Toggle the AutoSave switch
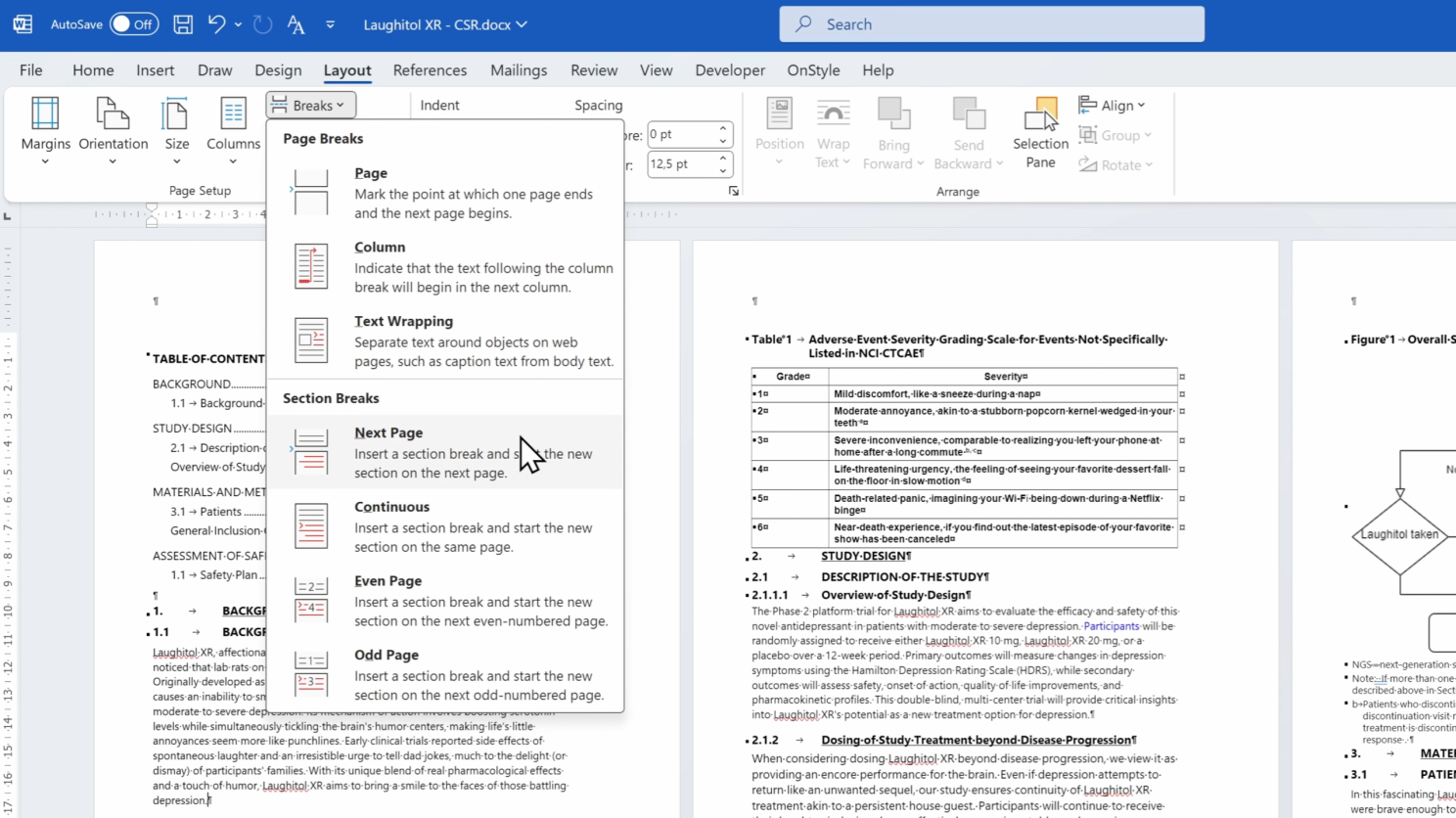 pos(134,24)
